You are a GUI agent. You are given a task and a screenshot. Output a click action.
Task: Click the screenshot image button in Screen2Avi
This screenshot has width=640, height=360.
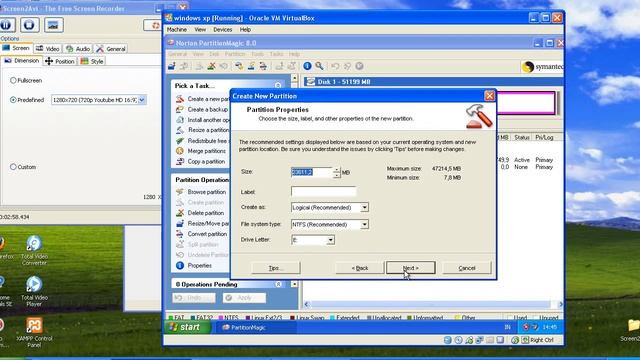coord(53,25)
